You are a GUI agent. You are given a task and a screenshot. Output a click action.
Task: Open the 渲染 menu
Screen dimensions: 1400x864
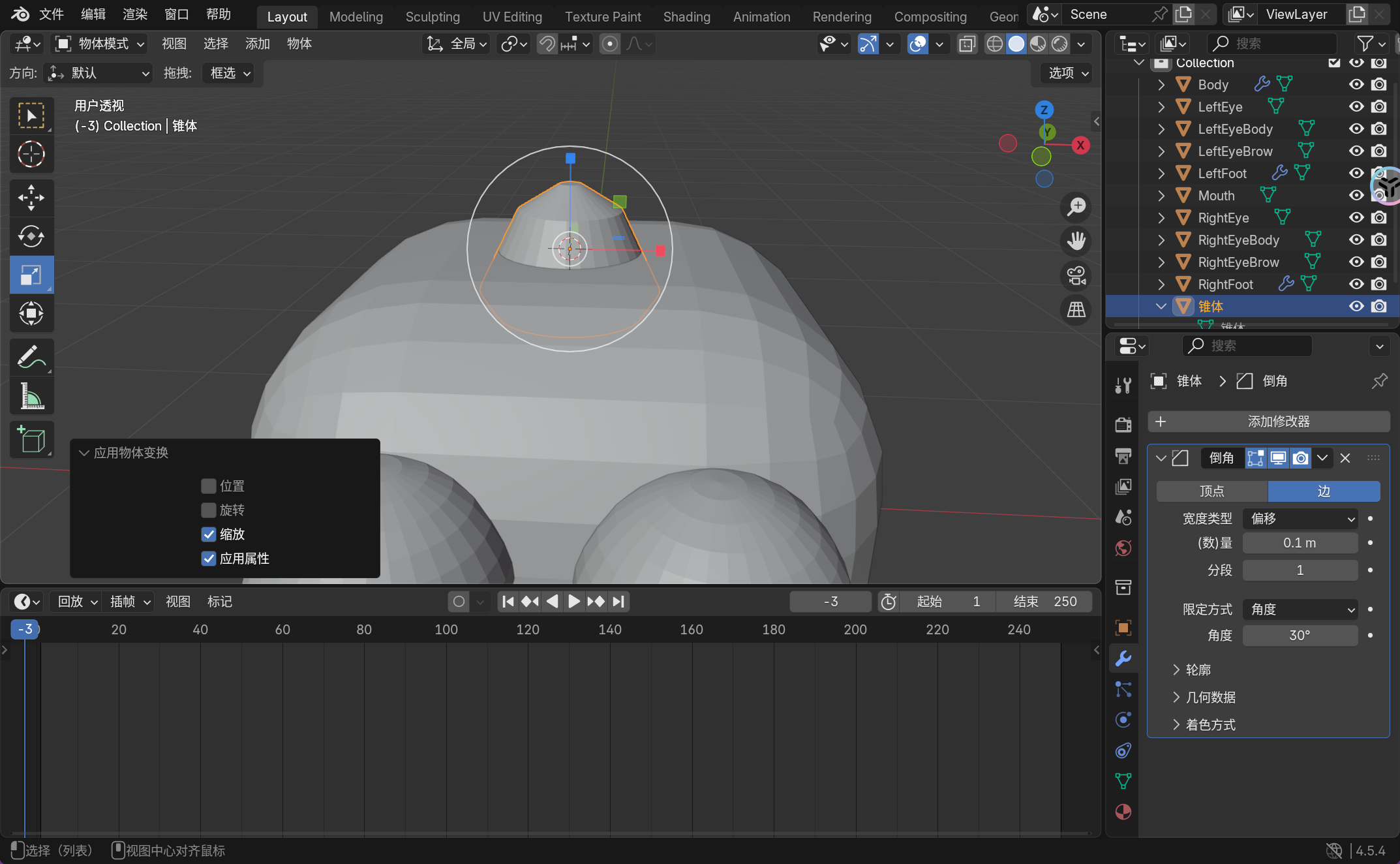tap(135, 14)
